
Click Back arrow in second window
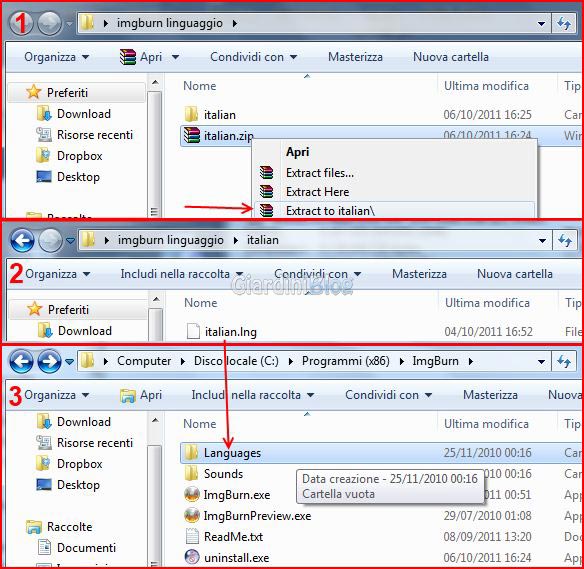click(22, 241)
